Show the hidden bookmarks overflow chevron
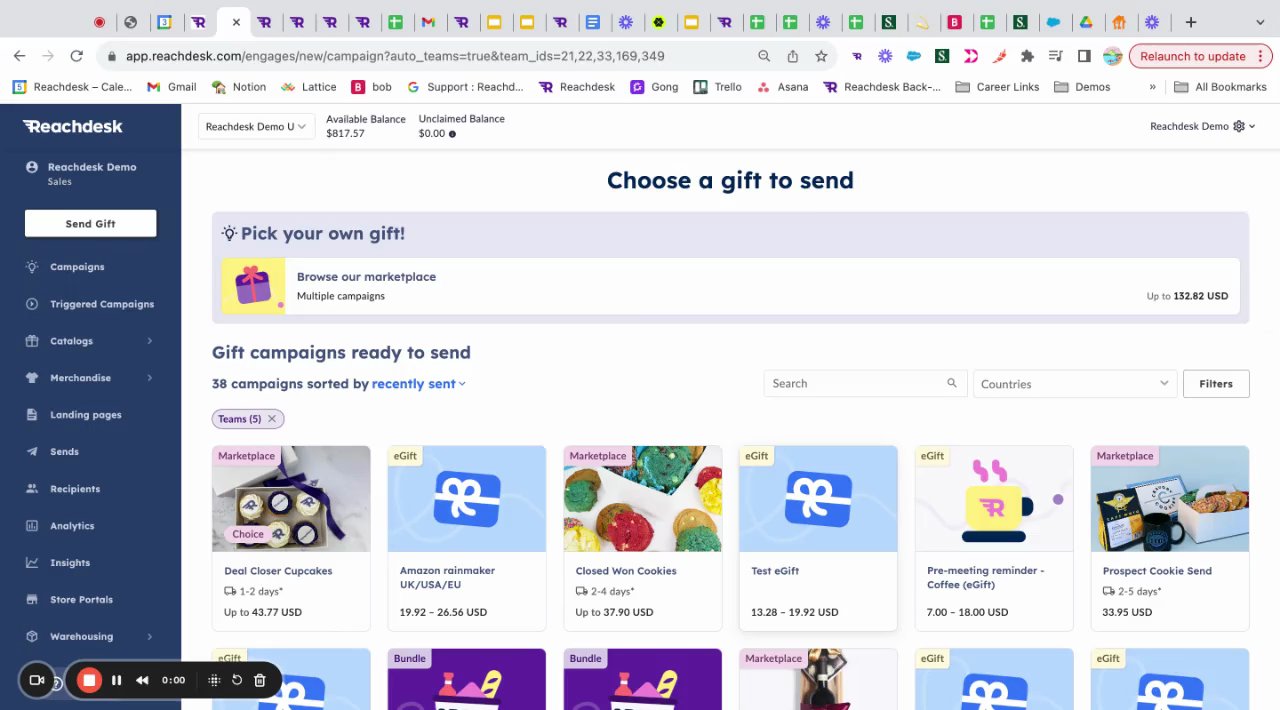Screen dimensions: 1280x710 pyautogui.click(x=1152, y=87)
